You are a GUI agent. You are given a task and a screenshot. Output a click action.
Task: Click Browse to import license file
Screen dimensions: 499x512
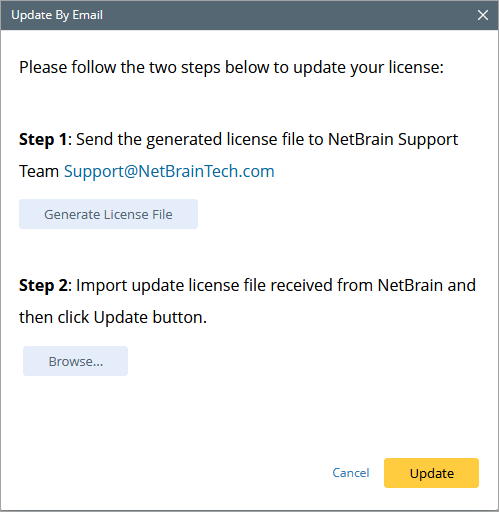click(75, 361)
